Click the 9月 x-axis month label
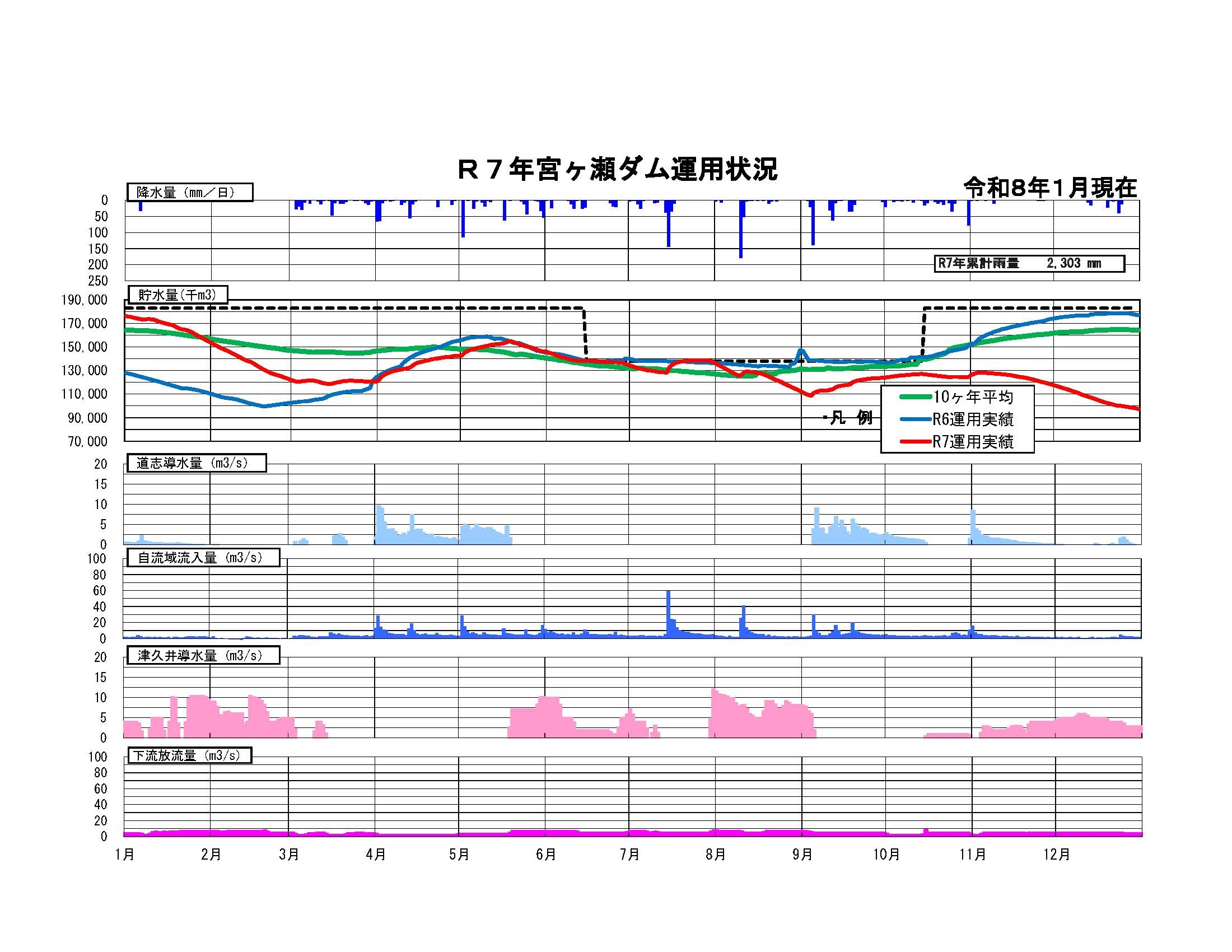The height and width of the screenshot is (952, 1232). point(801,855)
